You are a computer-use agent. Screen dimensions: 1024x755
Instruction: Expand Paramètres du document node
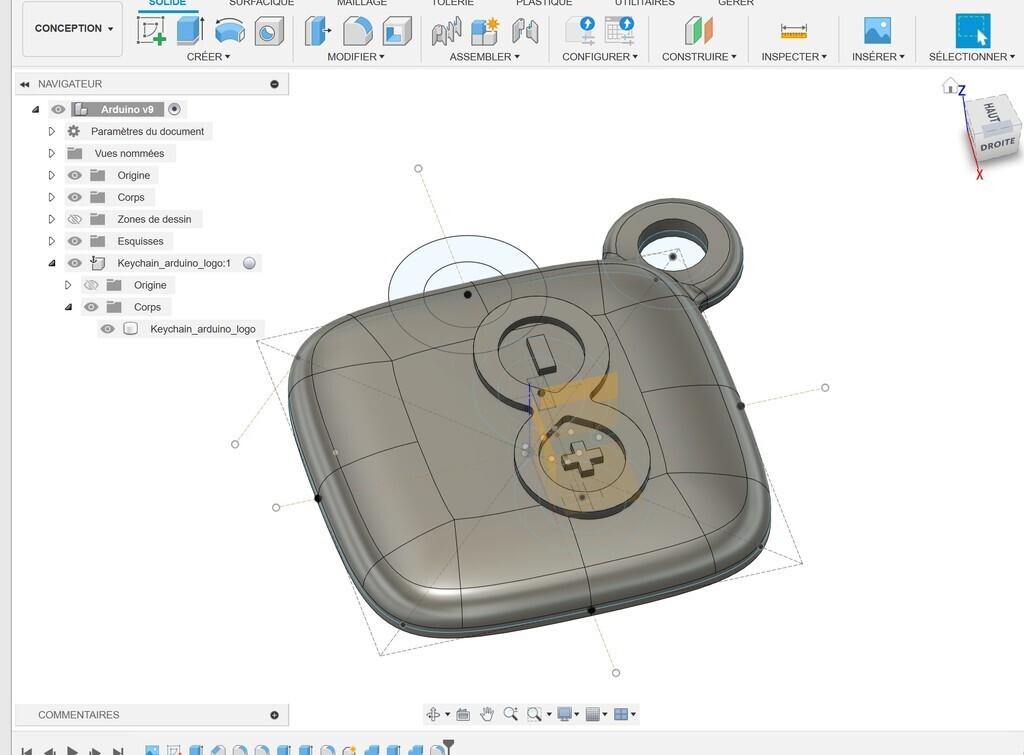click(52, 131)
